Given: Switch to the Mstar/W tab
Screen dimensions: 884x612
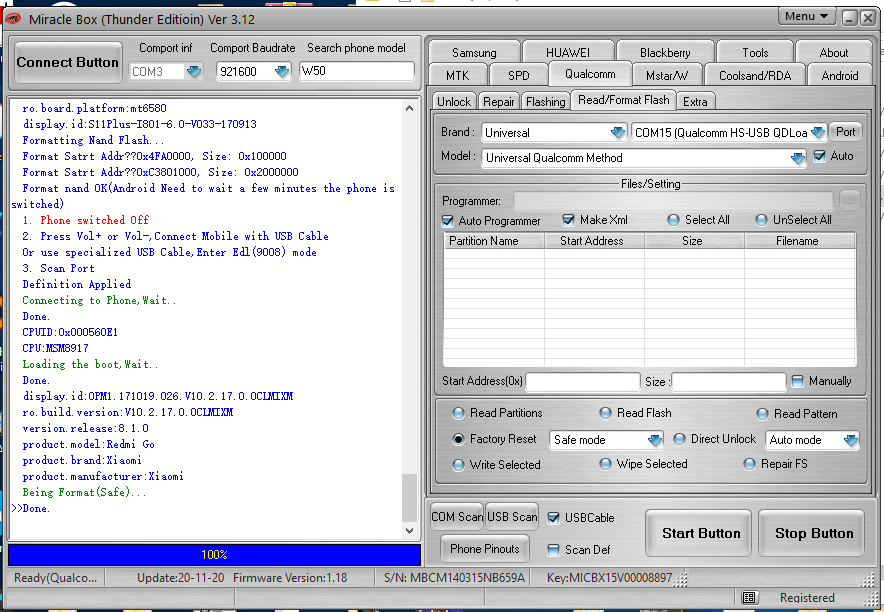Looking at the screenshot, I should point(667,76).
